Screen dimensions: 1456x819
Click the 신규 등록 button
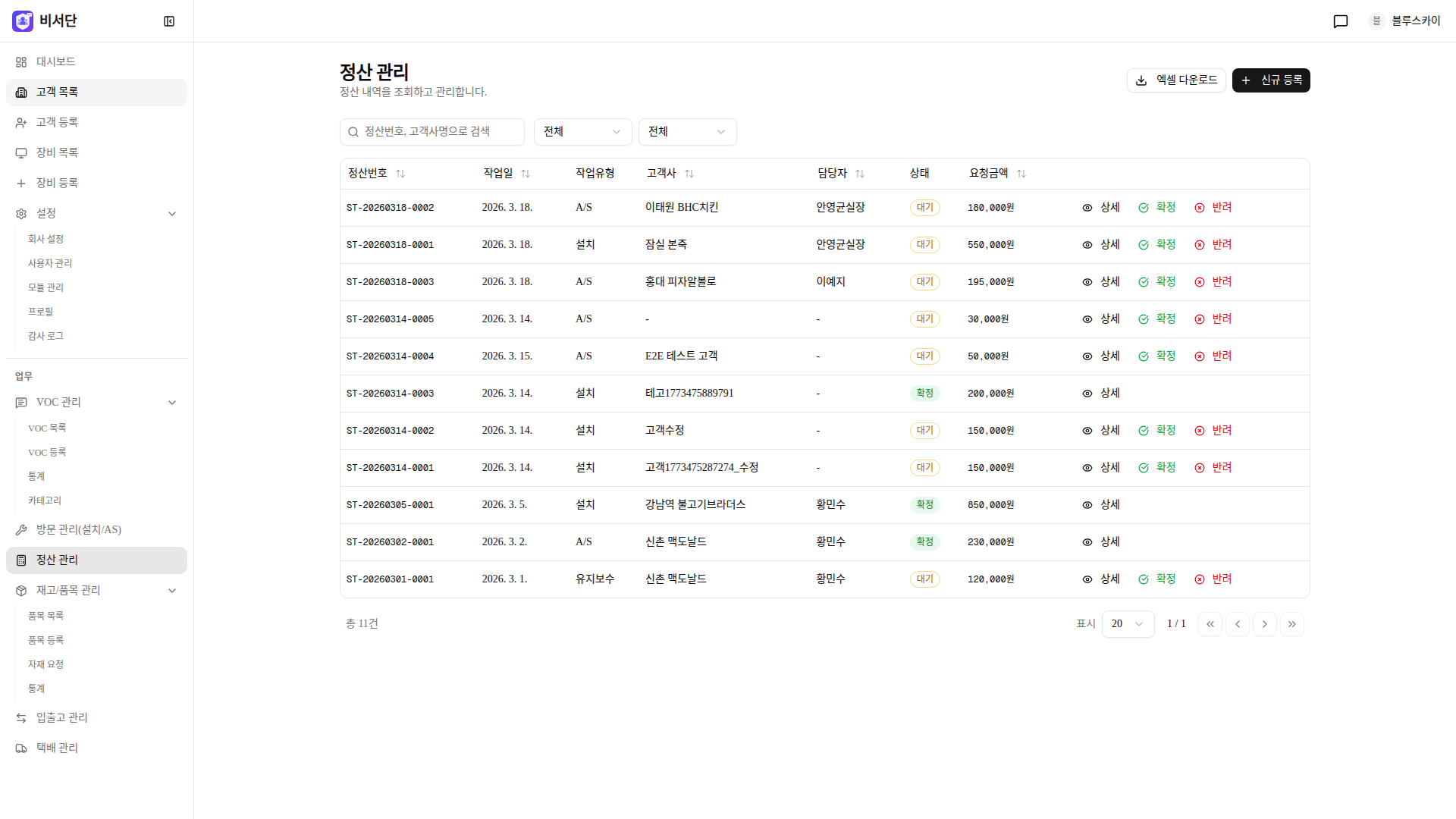(1271, 80)
